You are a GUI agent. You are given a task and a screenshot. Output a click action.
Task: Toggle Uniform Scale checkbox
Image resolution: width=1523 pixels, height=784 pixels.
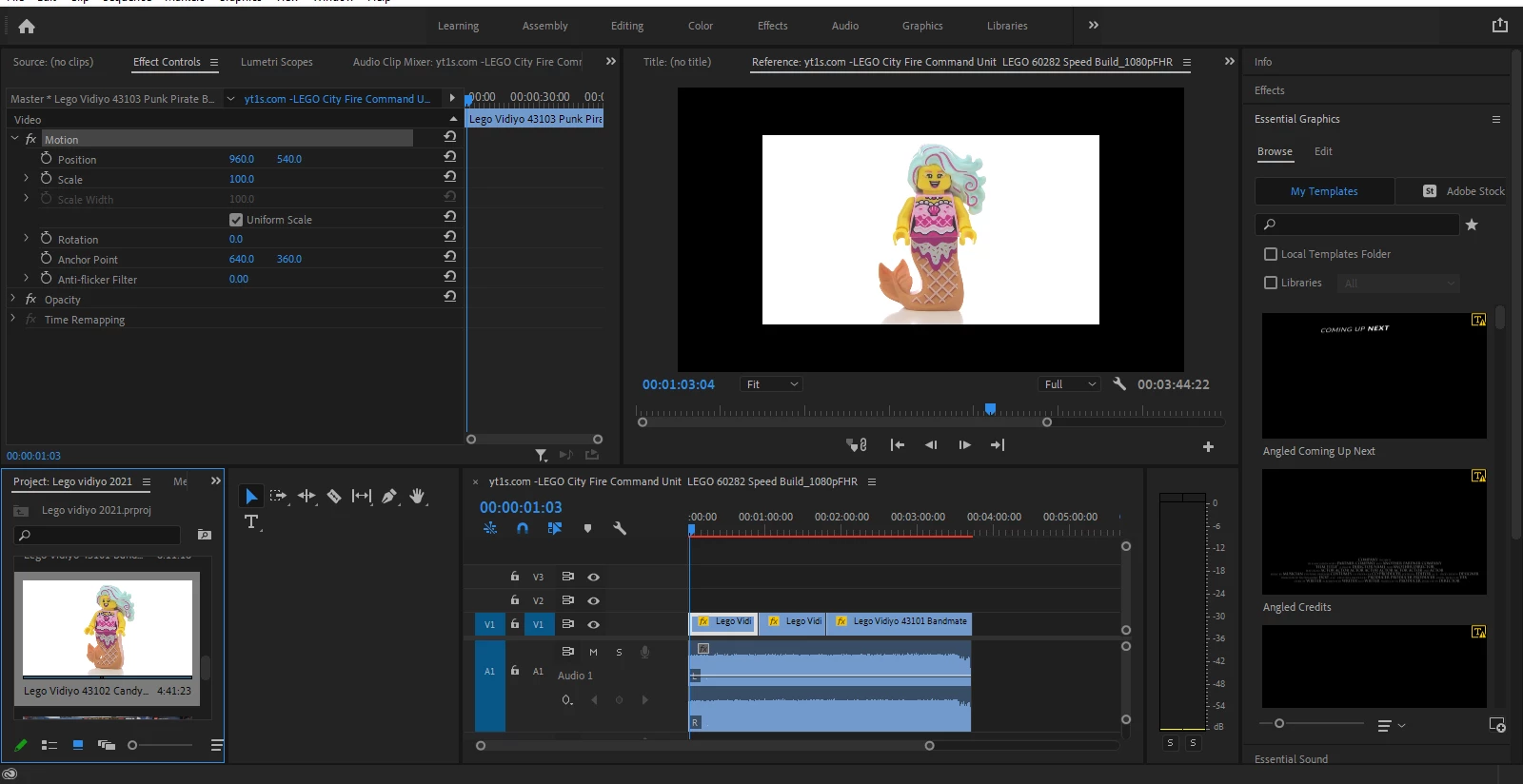pos(236,220)
